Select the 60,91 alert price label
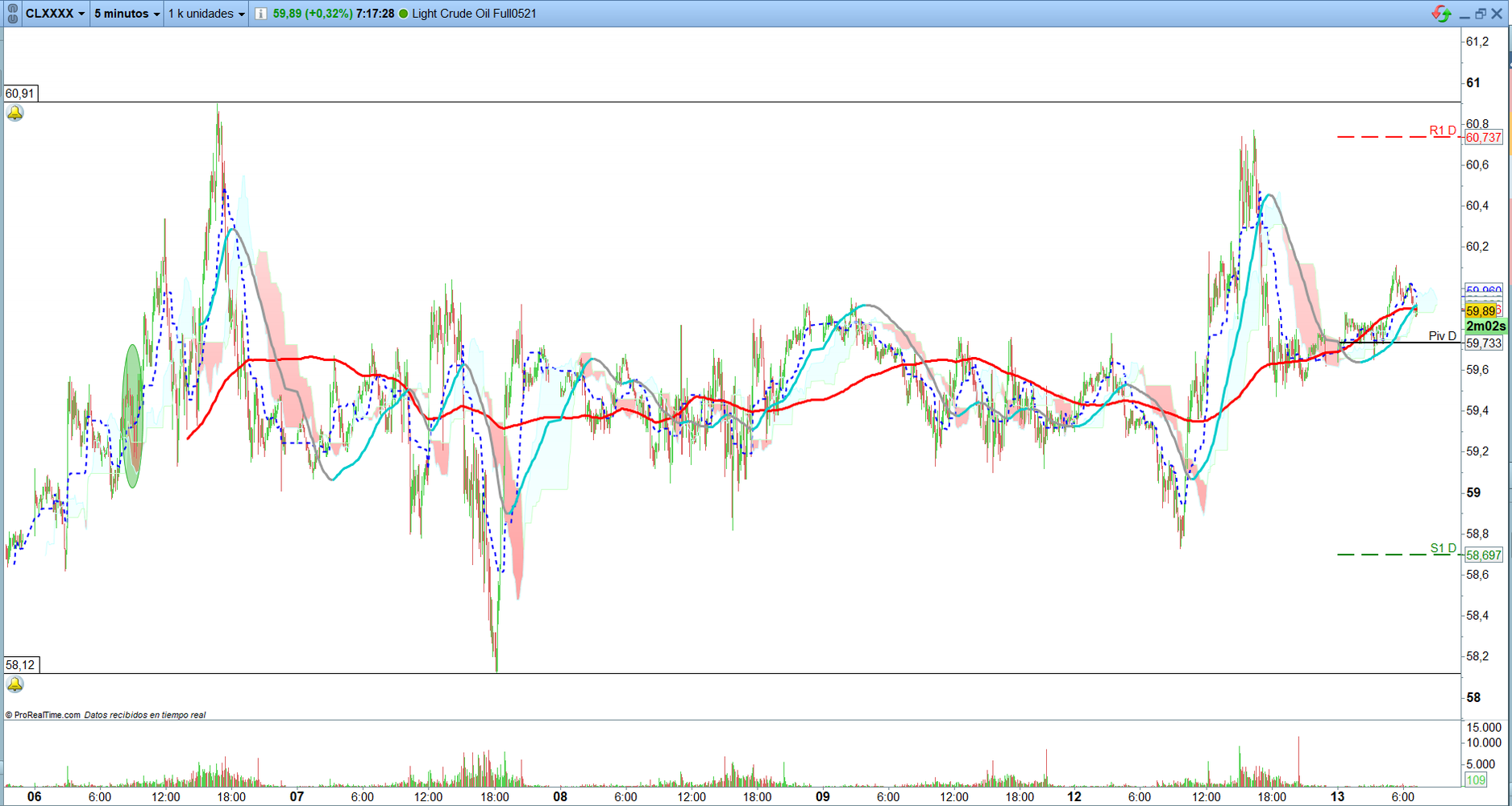Viewport: 1512px width, 806px height. pos(20,93)
